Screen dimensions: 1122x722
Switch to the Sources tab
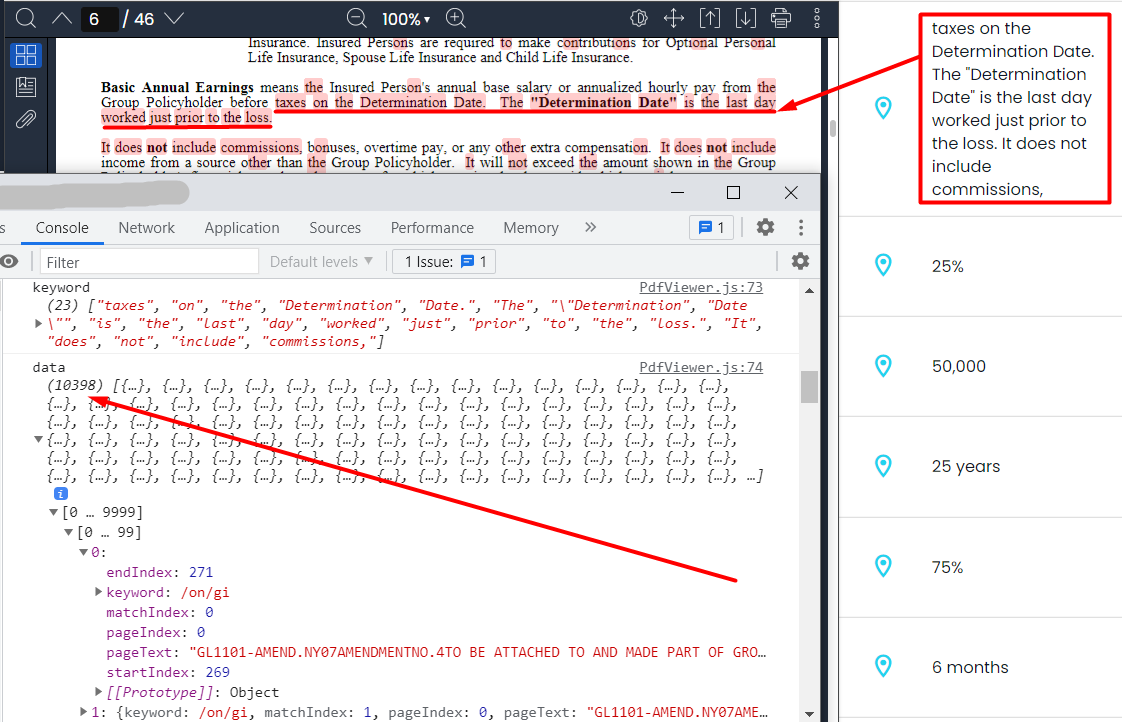pyautogui.click(x=335, y=228)
